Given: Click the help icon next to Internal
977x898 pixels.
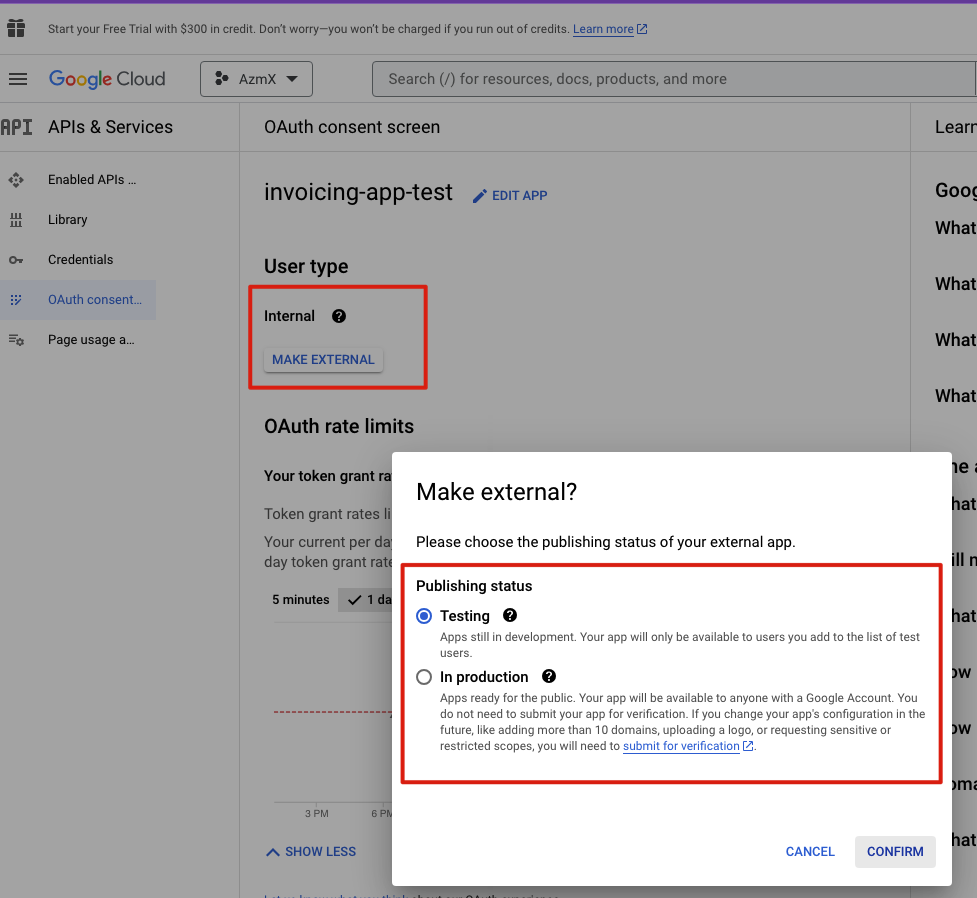Looking at the screenshot, I should click(339, 316).
